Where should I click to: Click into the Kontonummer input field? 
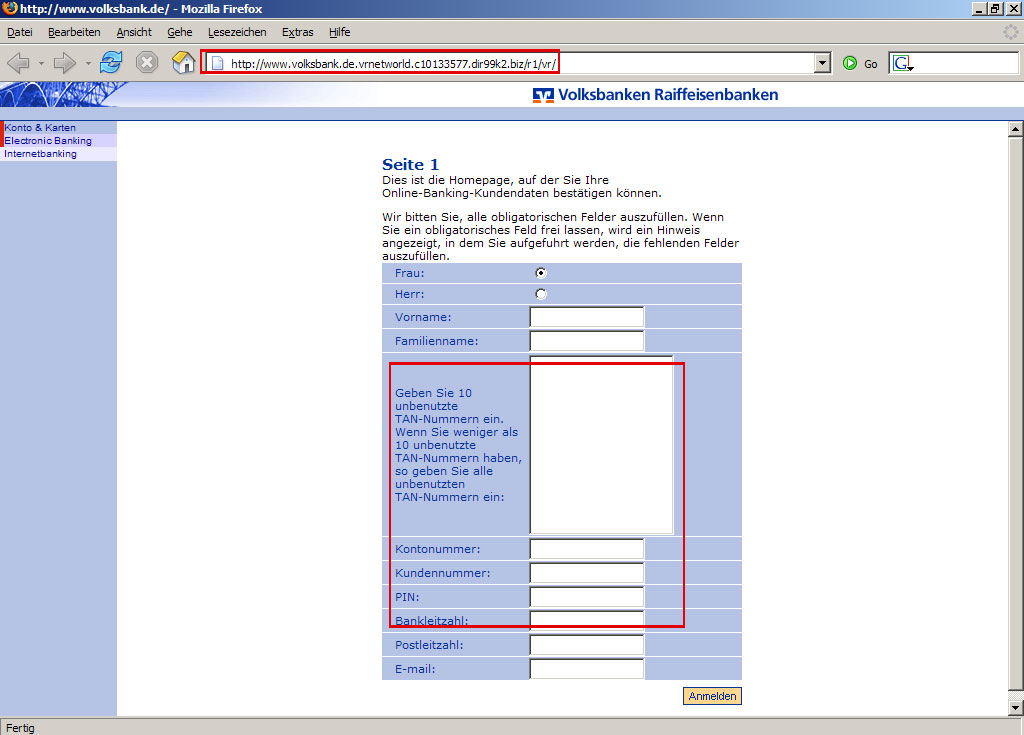[586, 549]
